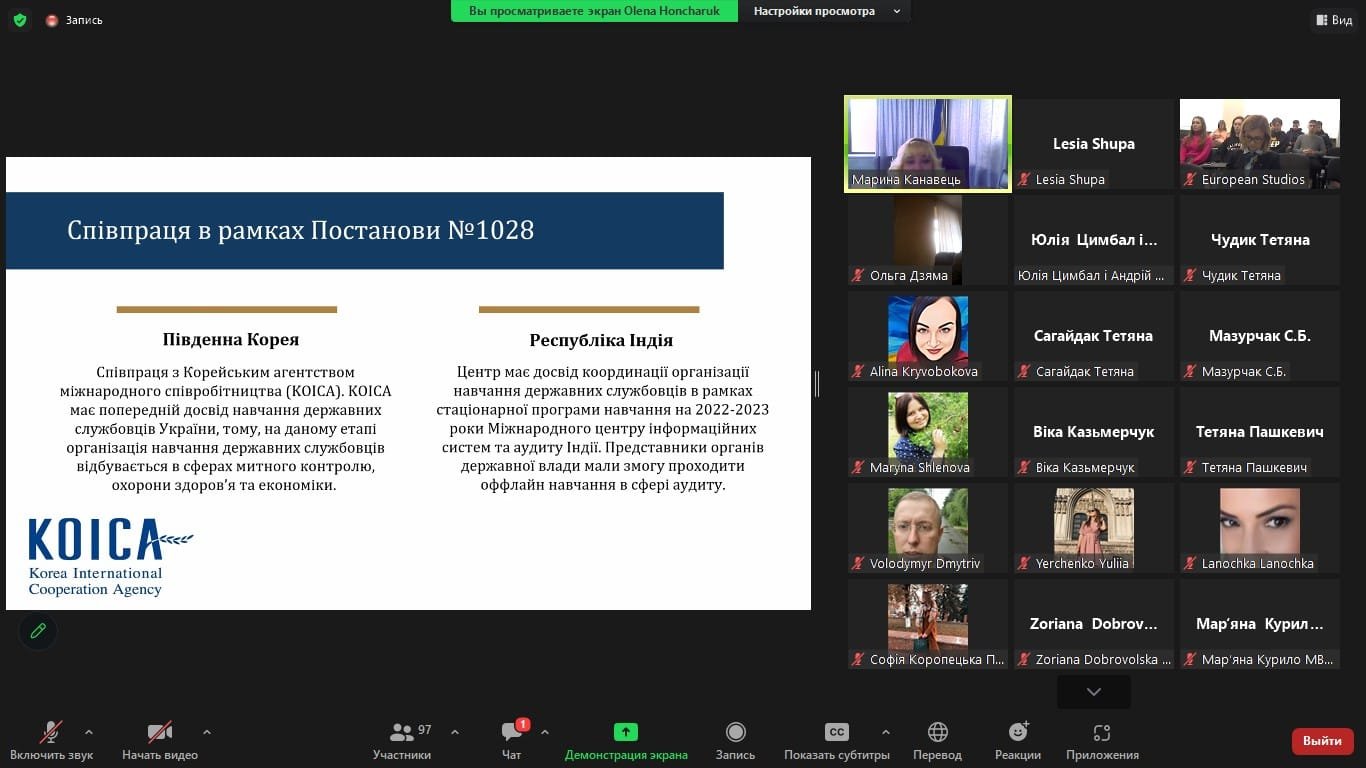Click muted mic icon on Тетяна Пашкевич label
Viewport: 1366px width, 768px height.
(1190, 468)
